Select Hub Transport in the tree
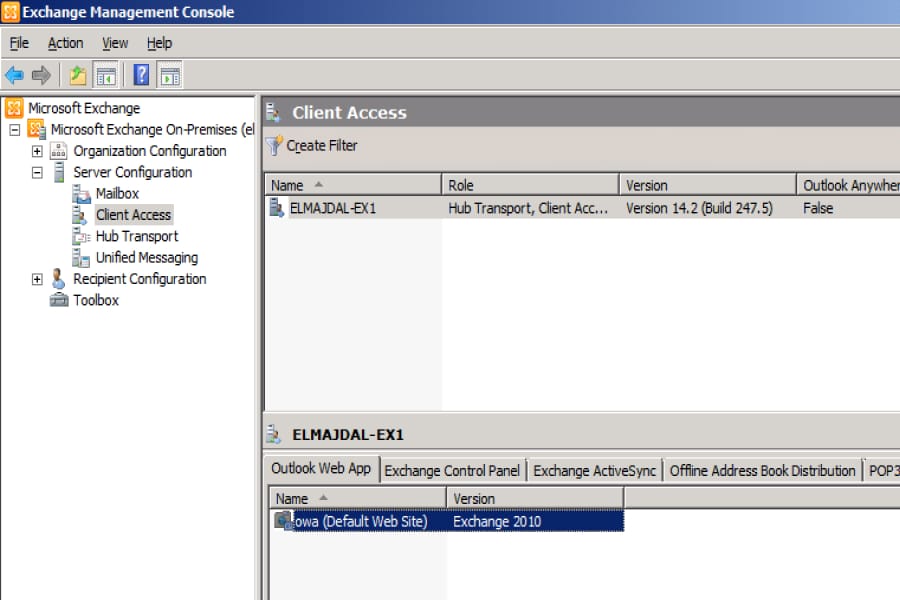This screenshot has width=900, height=600. tap(137, 236)
